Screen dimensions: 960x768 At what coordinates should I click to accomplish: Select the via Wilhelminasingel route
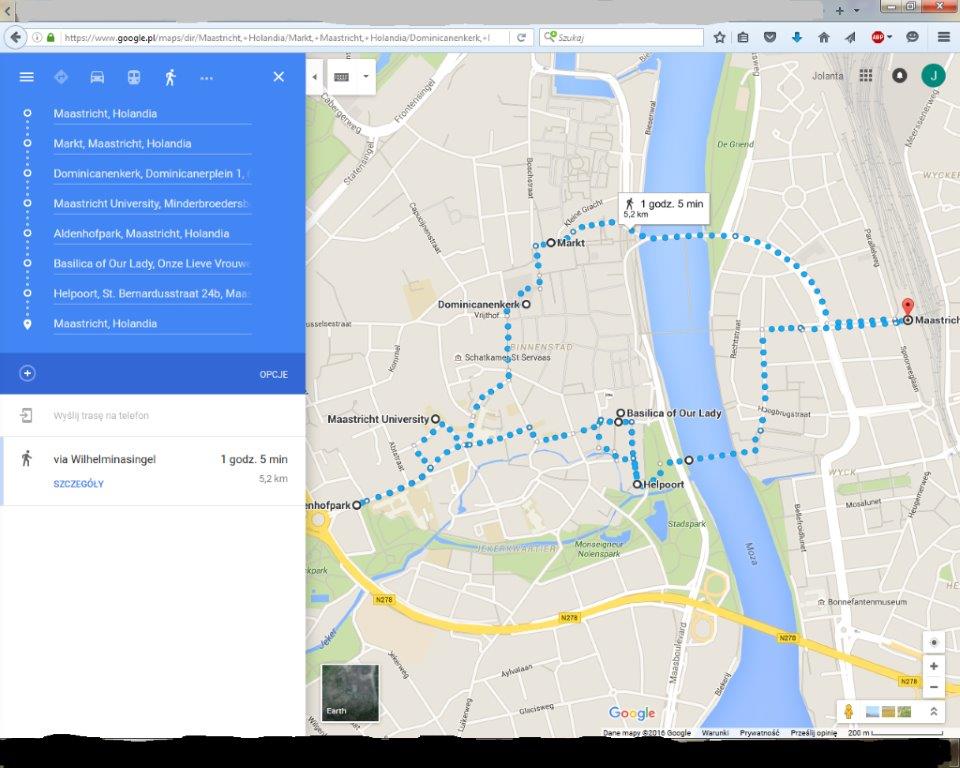[153, 470]
